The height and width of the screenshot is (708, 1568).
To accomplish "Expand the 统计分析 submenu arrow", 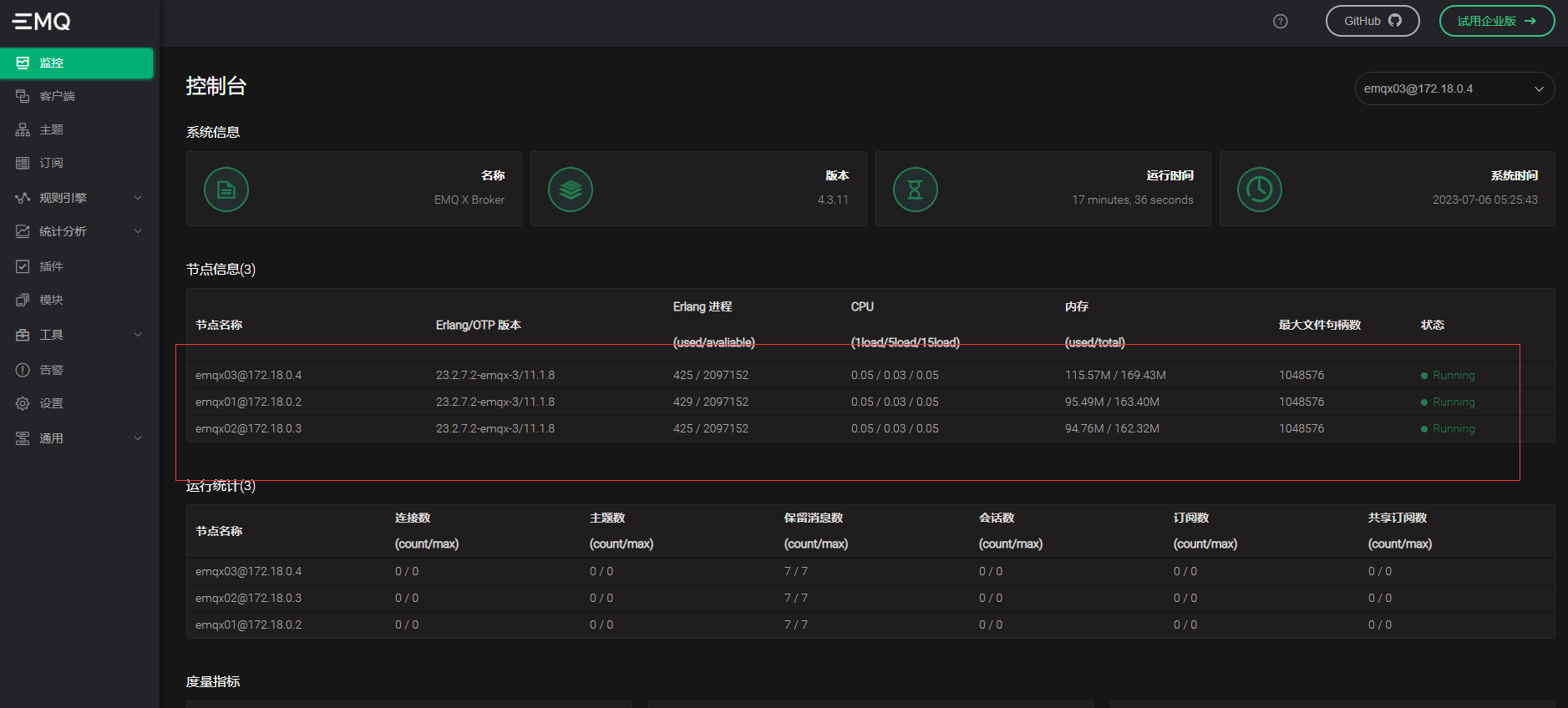I will [138, 231].
